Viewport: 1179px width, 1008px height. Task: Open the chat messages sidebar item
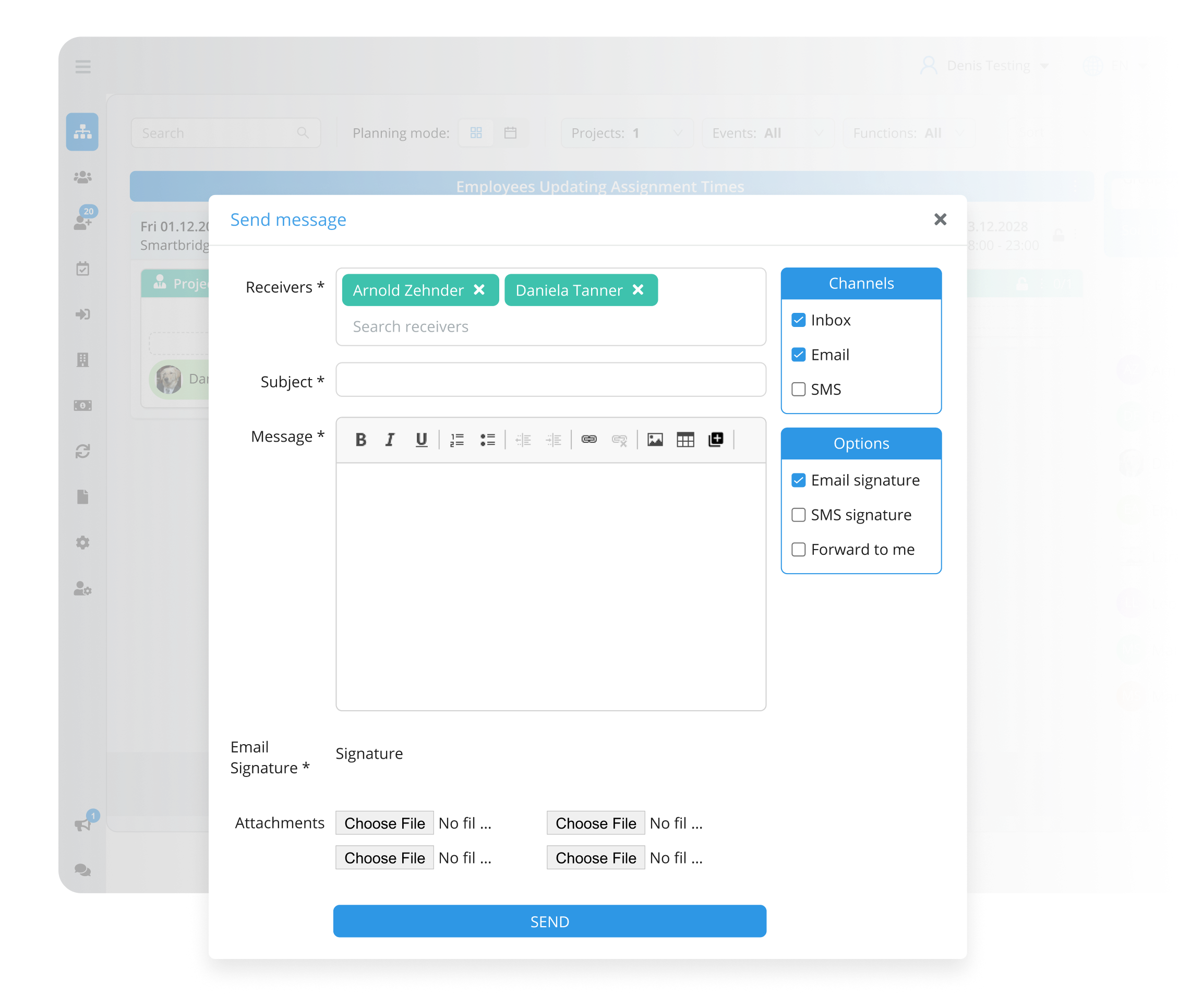(83, 870)
